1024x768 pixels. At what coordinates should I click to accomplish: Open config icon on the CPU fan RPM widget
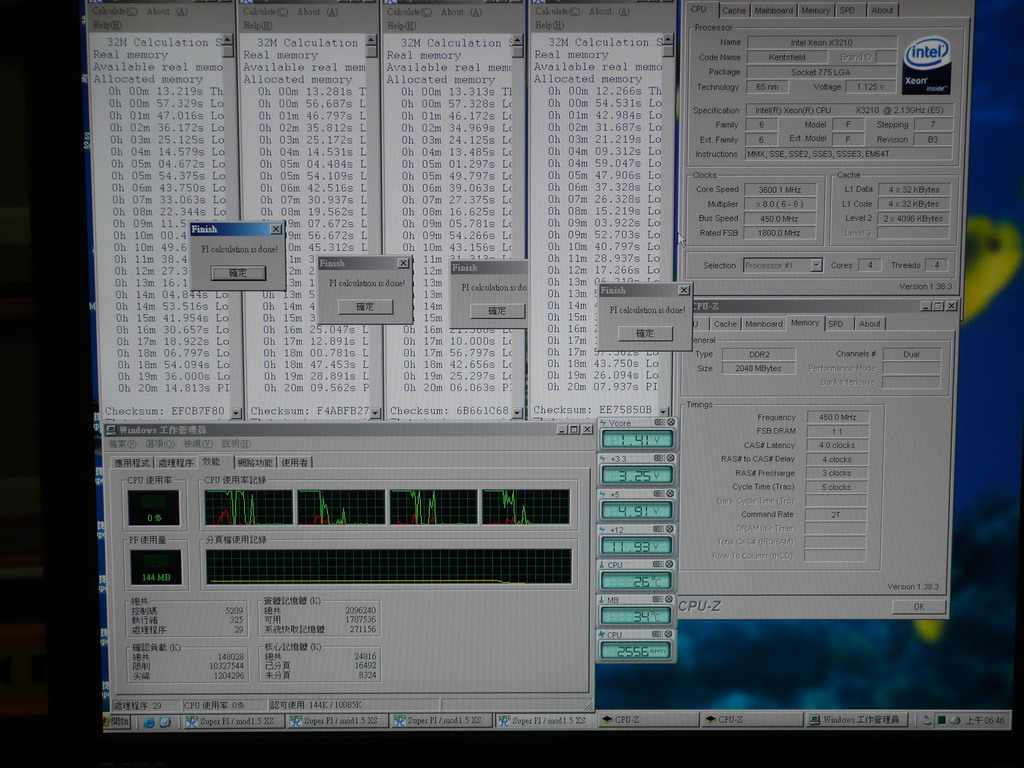(x=659, y=634)
